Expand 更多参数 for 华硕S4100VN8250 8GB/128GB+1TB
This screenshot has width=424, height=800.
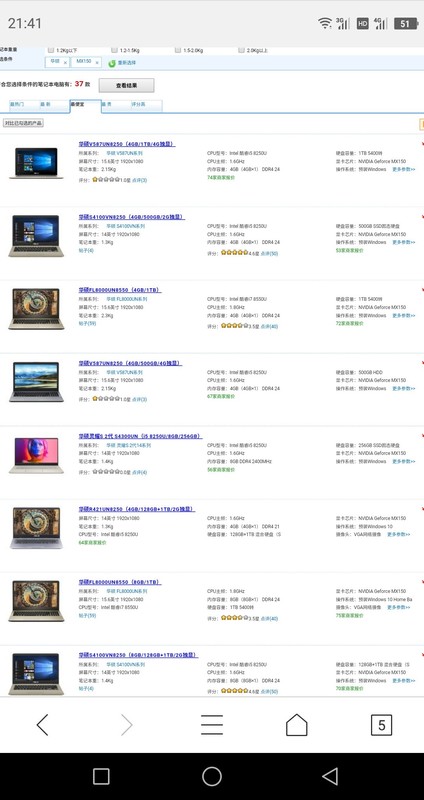404,681
